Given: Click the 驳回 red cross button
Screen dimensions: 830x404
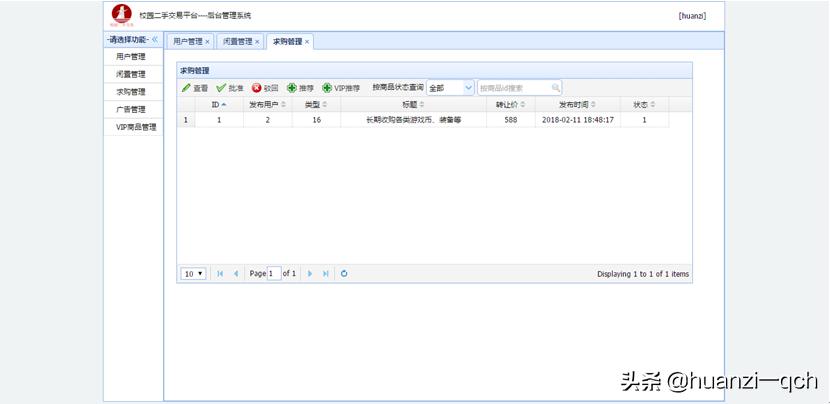Looking at the screenshot, I should pyautogui.click(x=265, y=88).
